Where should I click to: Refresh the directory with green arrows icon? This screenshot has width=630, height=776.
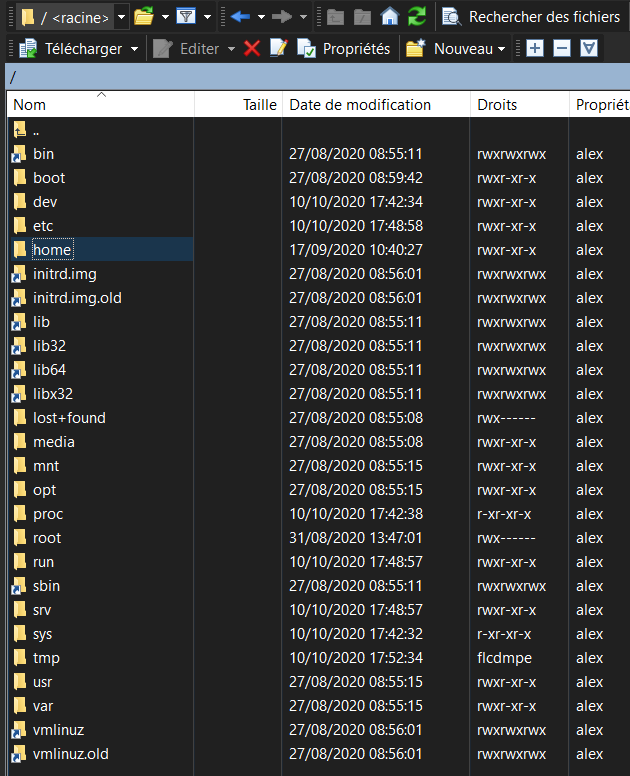click(x=417, y=16)
